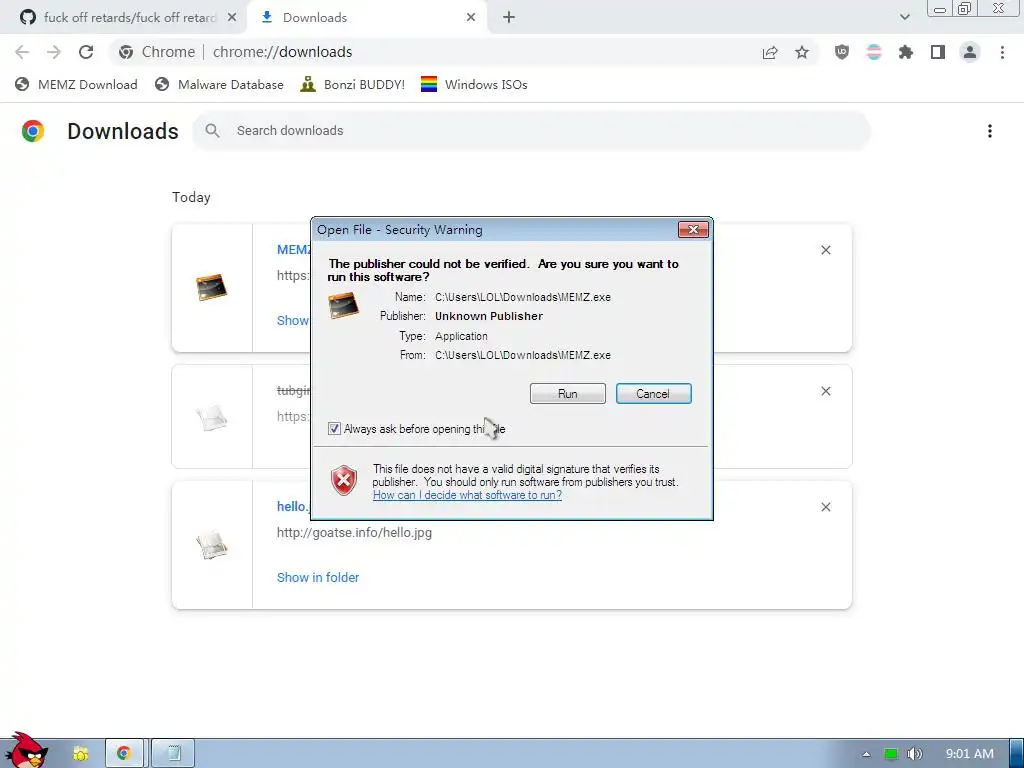The image size is (1024, 768).
Task: Go back with the browser back arrow
Action: (x=22, y=52)
